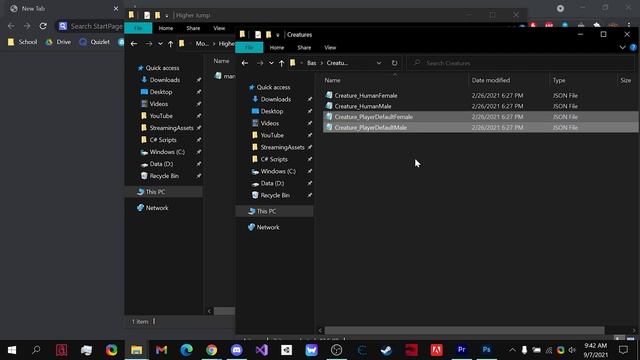The height and width of the screenshot is (360, 640).
Task: Open File tab in Creatures window
Action: tap(249, 47)
